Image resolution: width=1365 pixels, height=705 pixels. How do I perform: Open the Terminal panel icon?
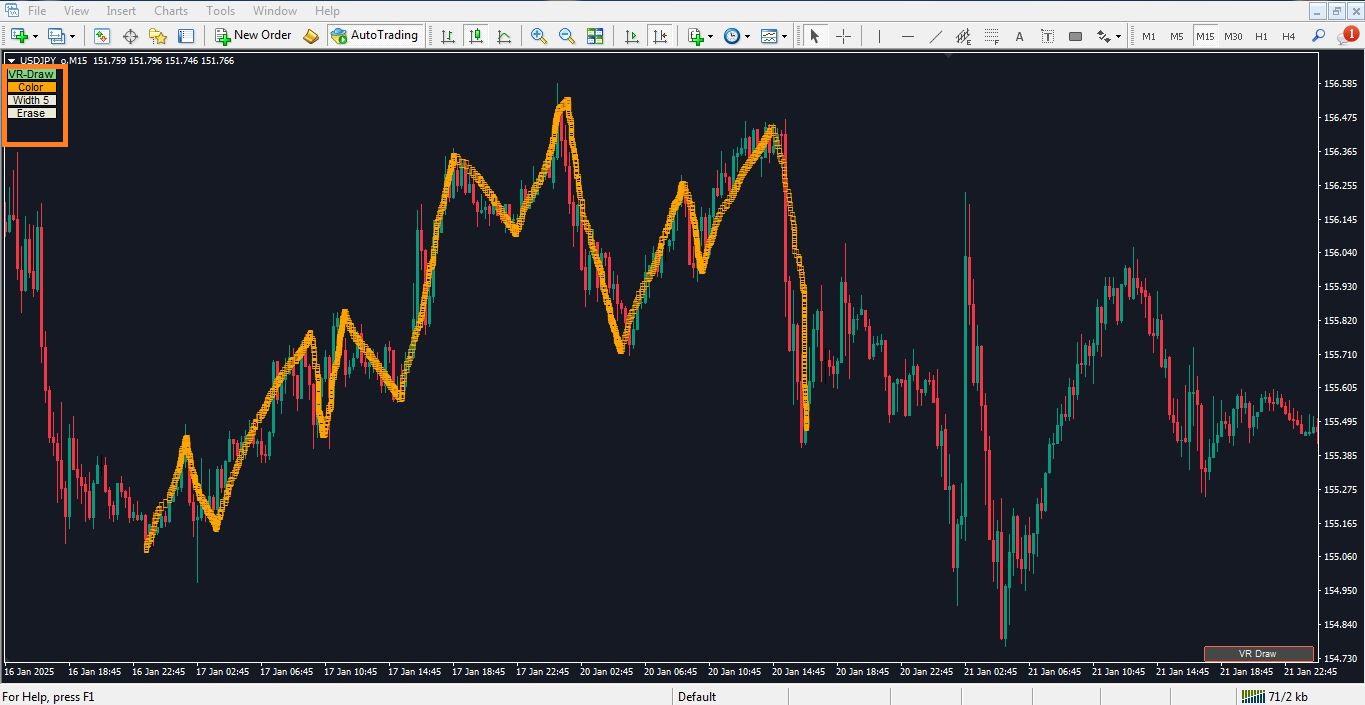[186, 36]
